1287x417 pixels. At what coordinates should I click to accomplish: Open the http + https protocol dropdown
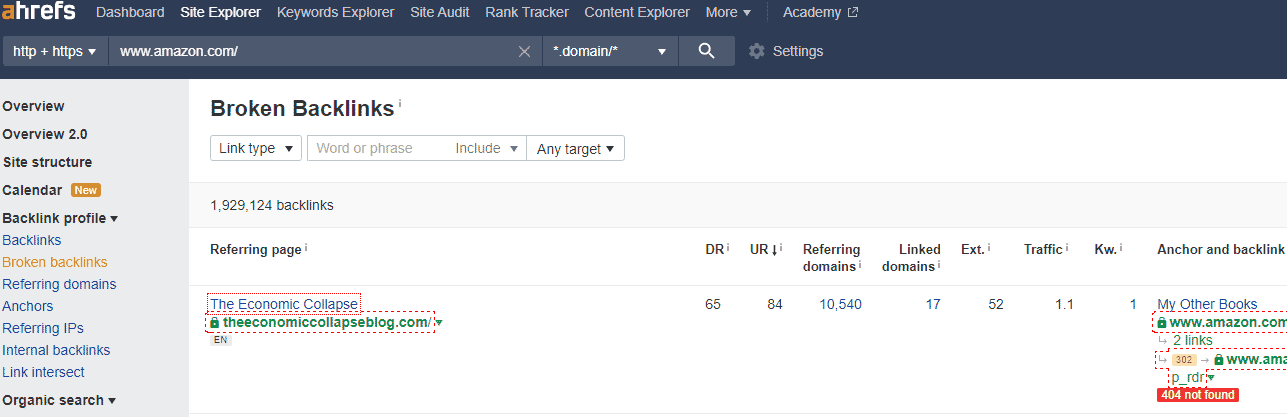55,51
